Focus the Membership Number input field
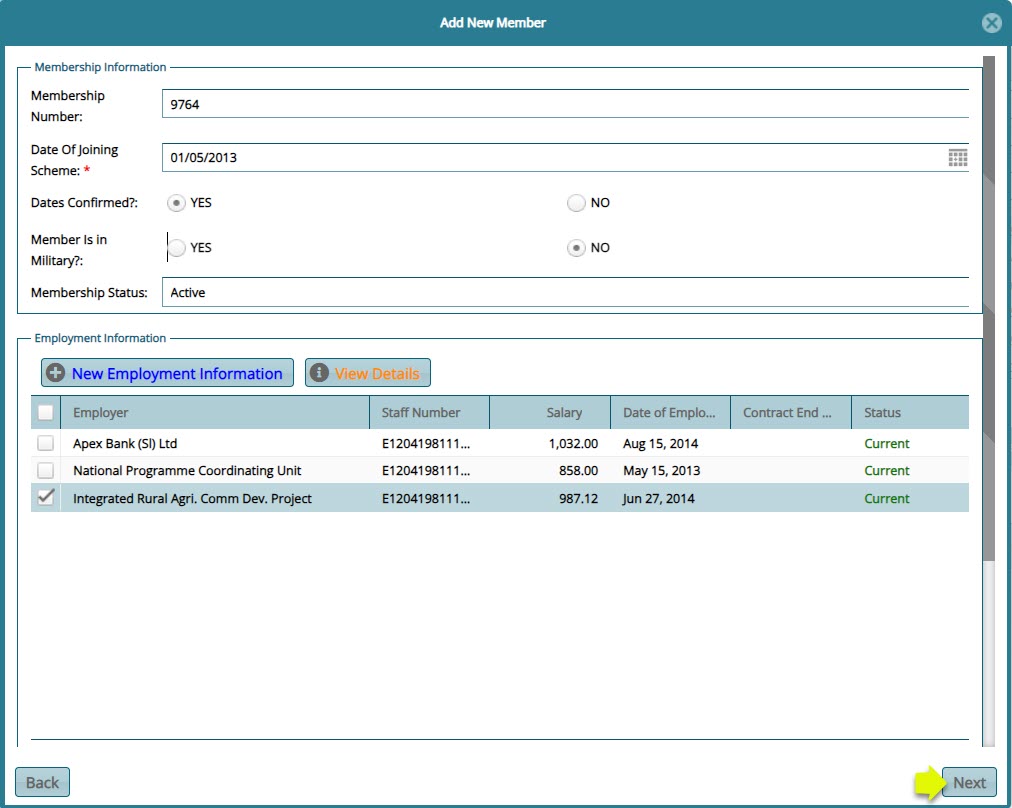Viewport: 1012px width, 808px height. click(x=565, y=104)
